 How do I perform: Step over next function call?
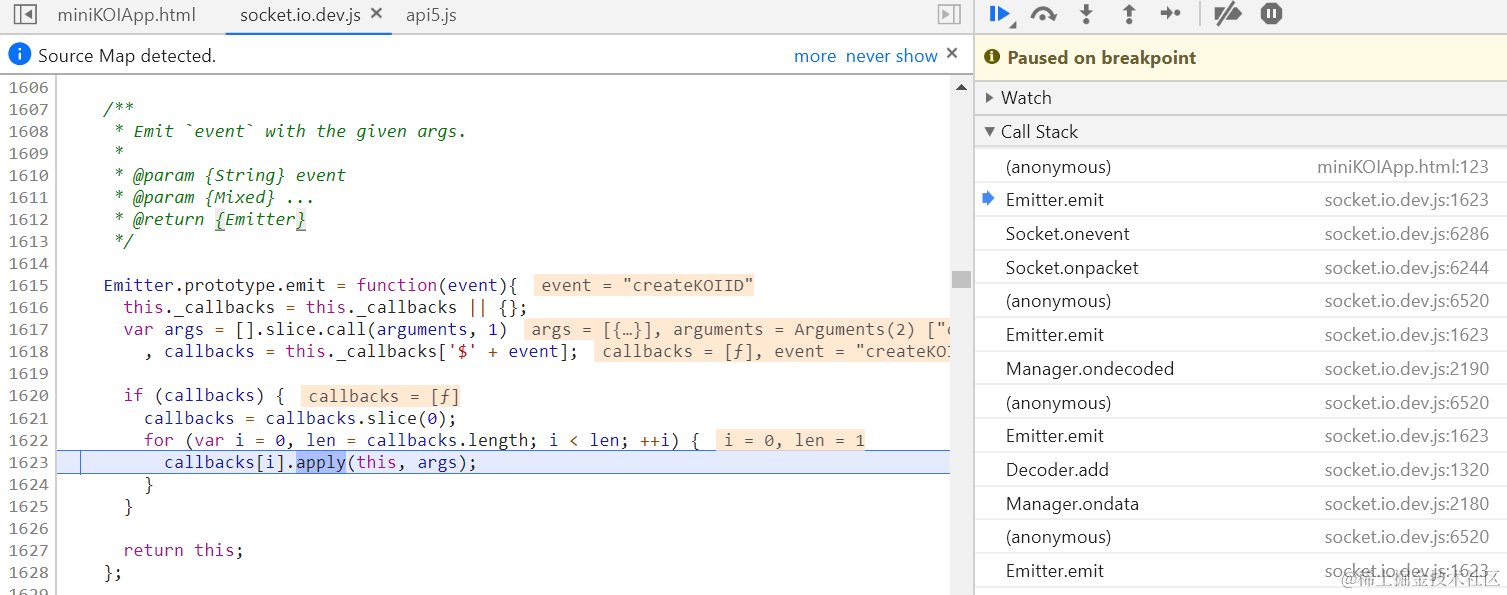coord(1043,14)
